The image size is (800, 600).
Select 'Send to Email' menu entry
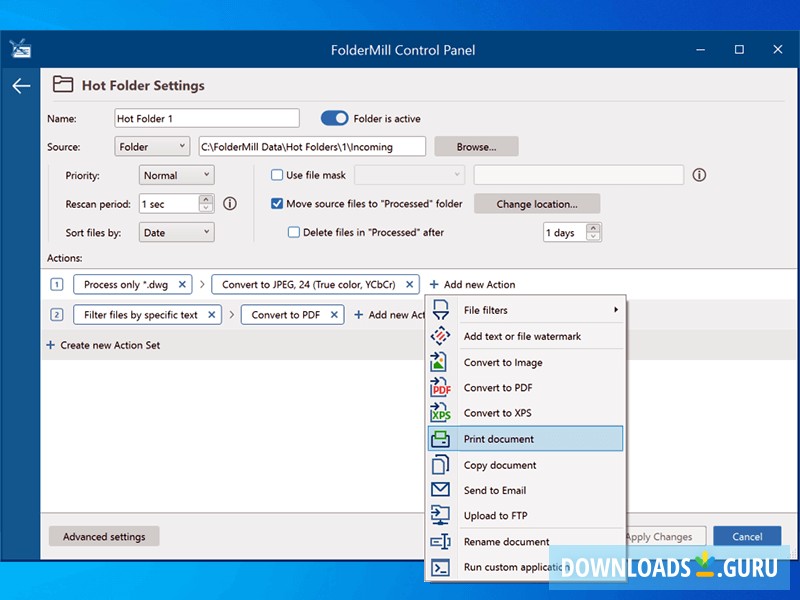(x=526, y=490)
